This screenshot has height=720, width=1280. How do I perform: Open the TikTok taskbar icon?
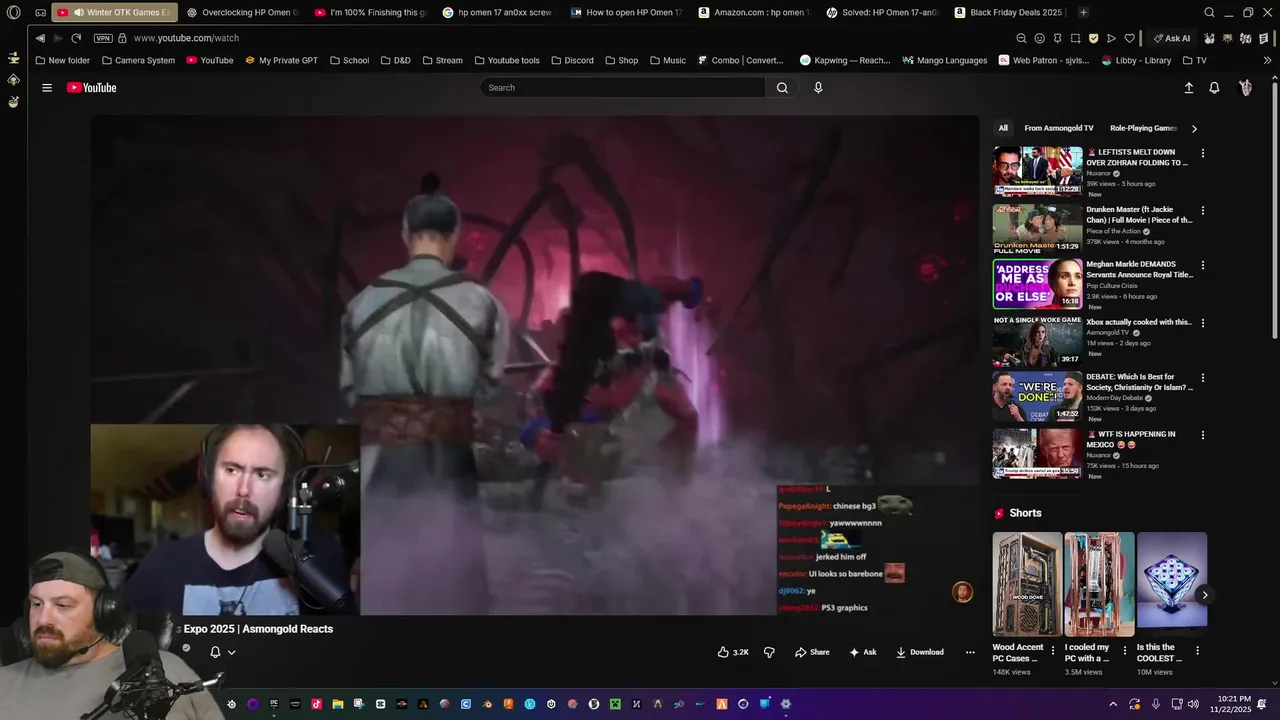[x=316, y=704]
